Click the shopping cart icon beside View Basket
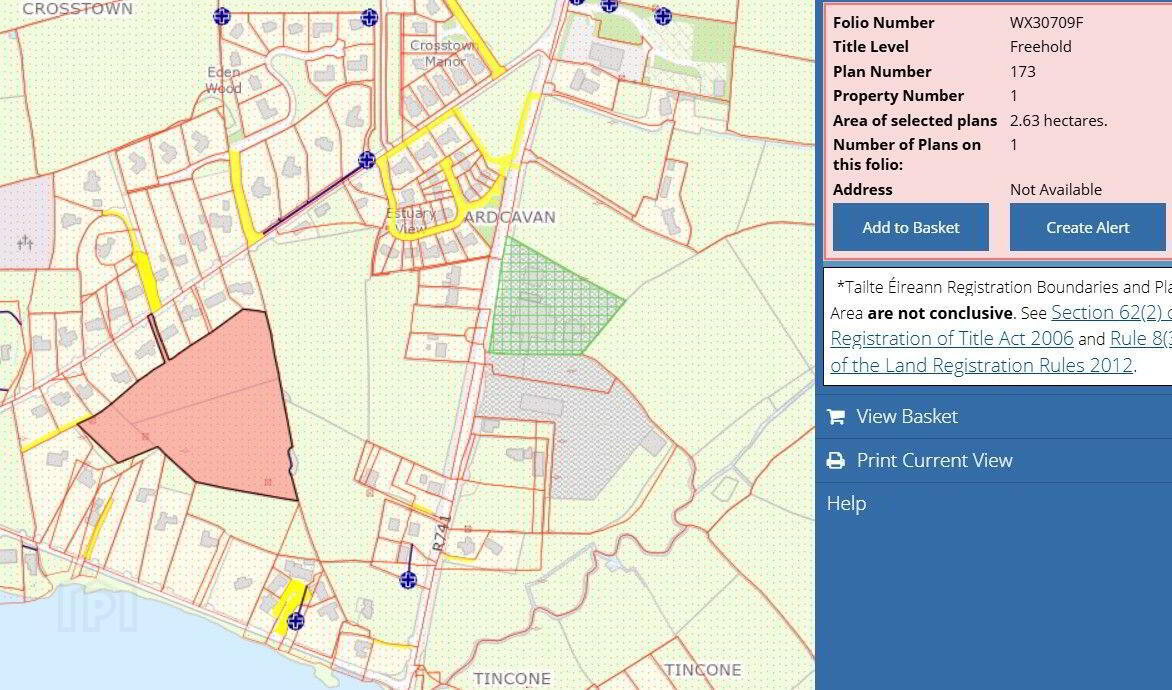Screen dimensions: 1172x690 pyautogui.click(x=836, y=416)
